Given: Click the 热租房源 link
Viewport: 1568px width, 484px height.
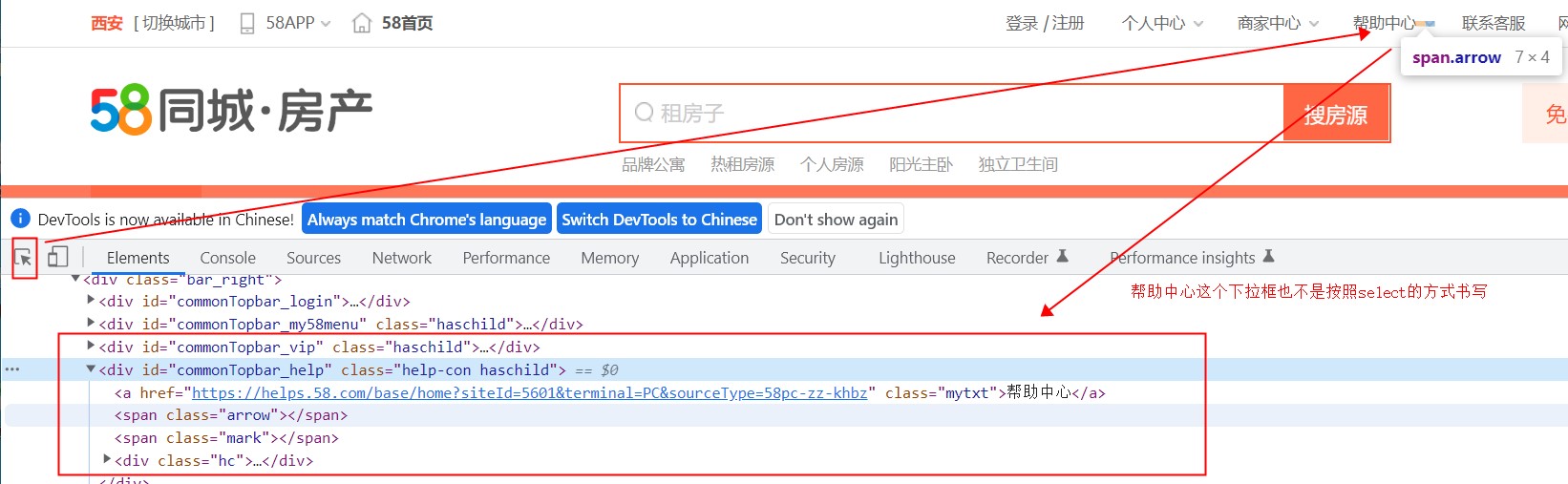Looking at the screenshot, I should [x=742, y=164].
